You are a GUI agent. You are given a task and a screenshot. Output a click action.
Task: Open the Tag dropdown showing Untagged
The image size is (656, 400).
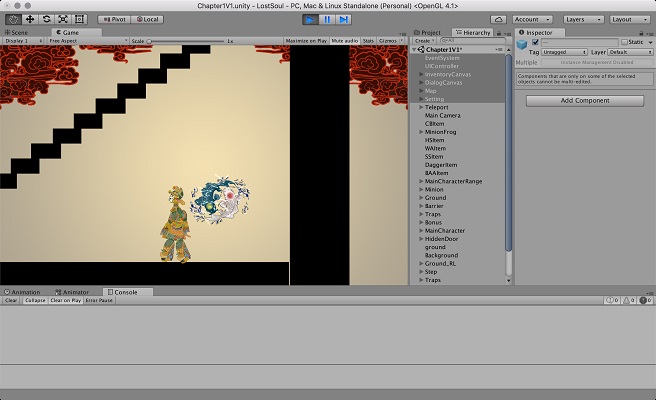point(563,52)
